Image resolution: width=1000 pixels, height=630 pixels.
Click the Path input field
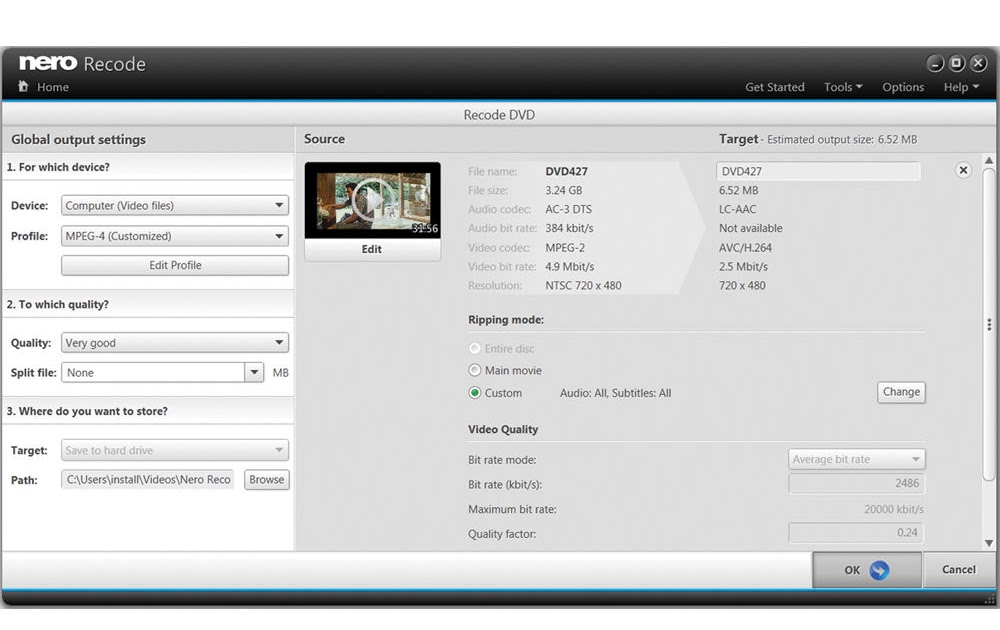tap(148, 480)
